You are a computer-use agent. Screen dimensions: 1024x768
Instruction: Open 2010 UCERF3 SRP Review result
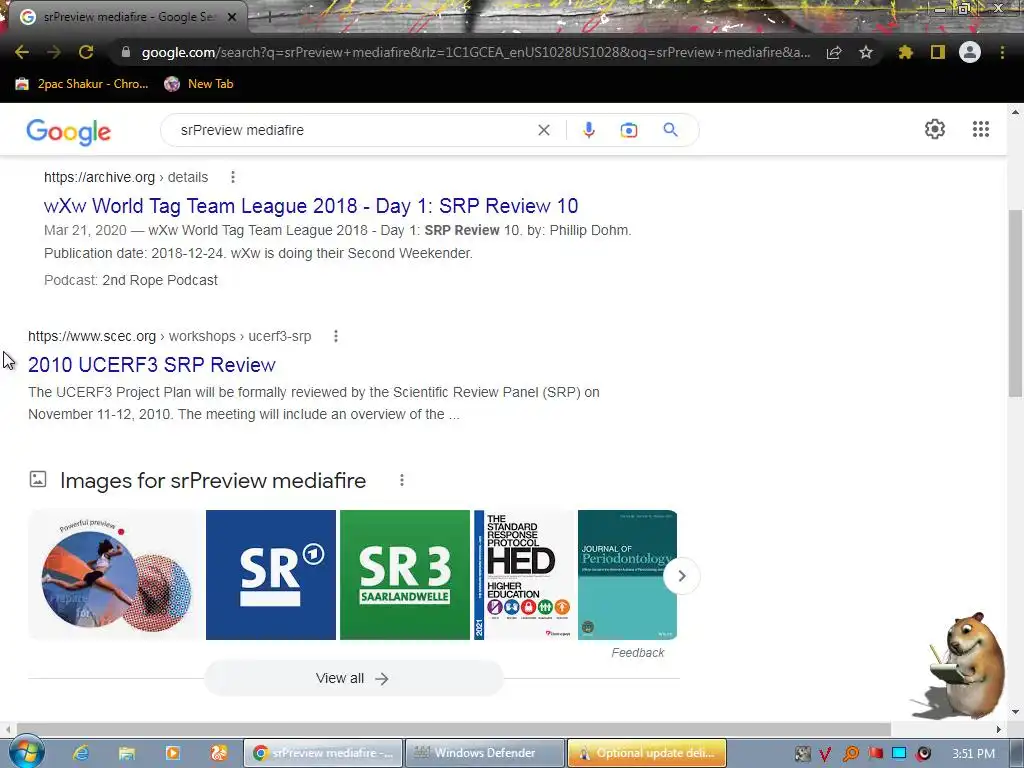(152, 365)
